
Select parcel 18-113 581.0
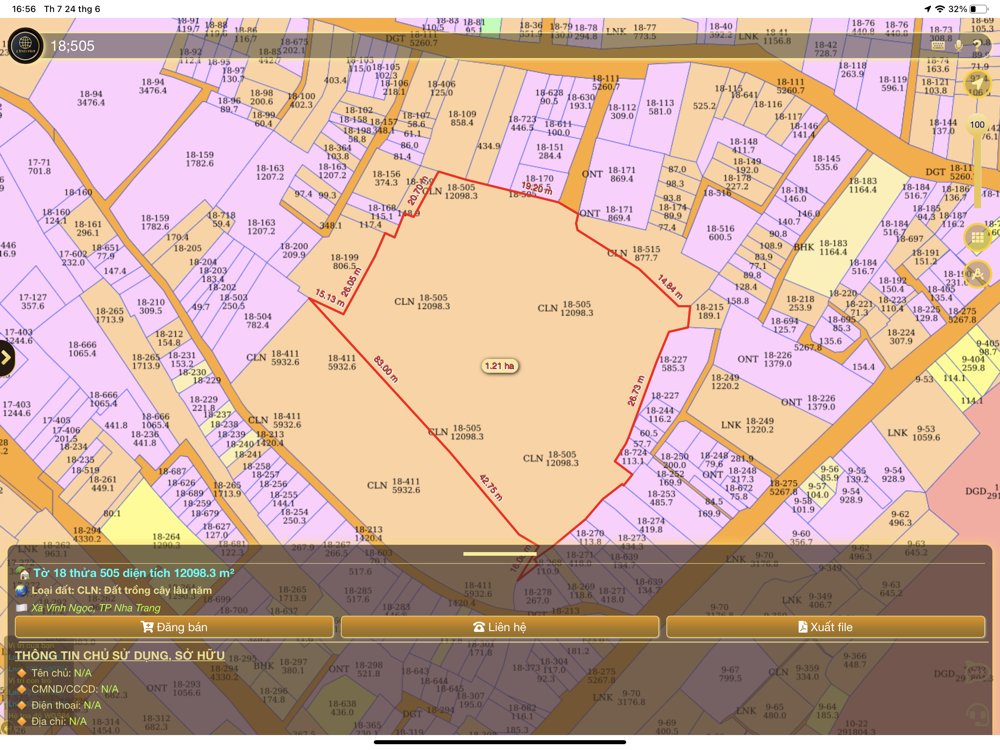(660, 107)
